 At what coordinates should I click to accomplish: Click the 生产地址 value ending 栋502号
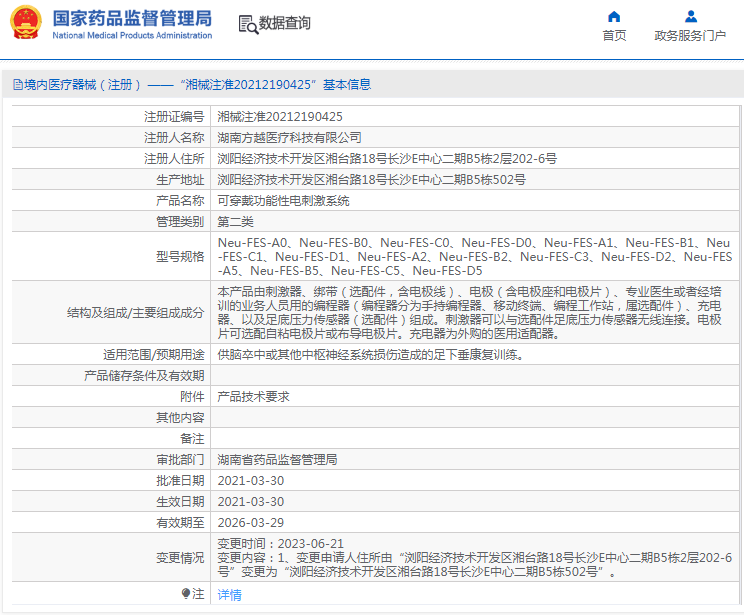pos(372,180)
